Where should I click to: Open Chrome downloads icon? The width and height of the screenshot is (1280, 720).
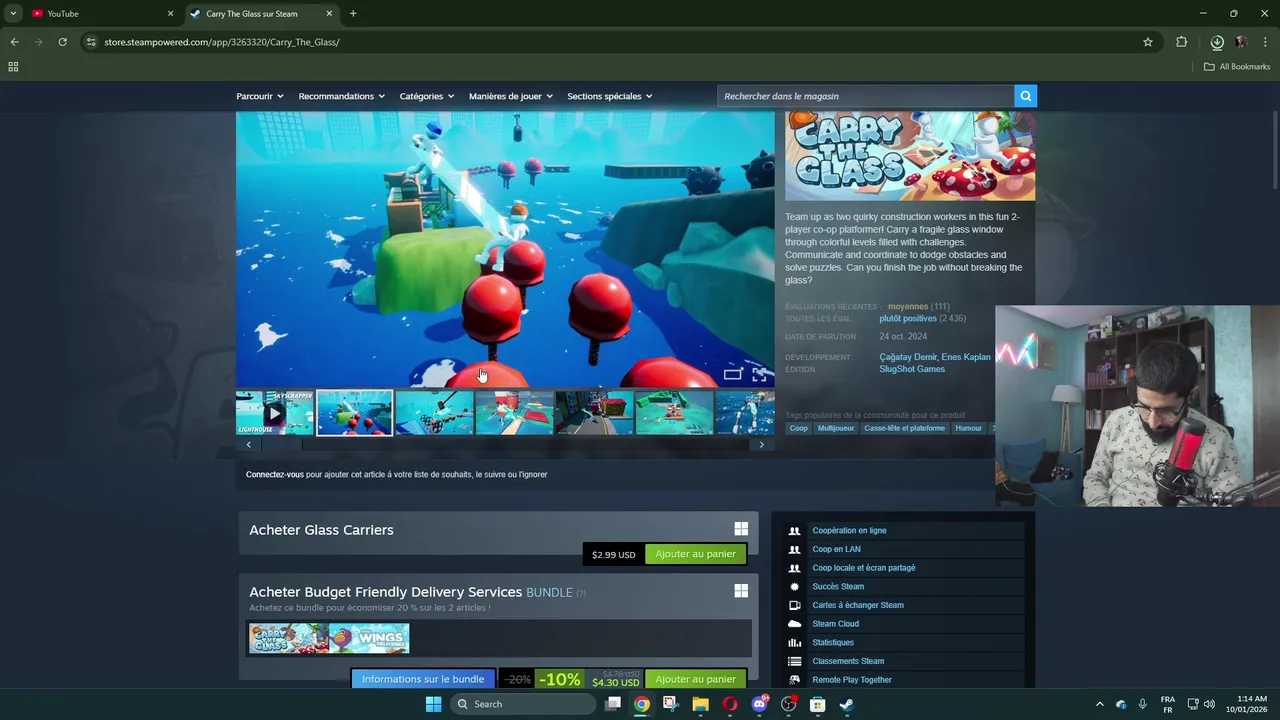coord(1217,42)
